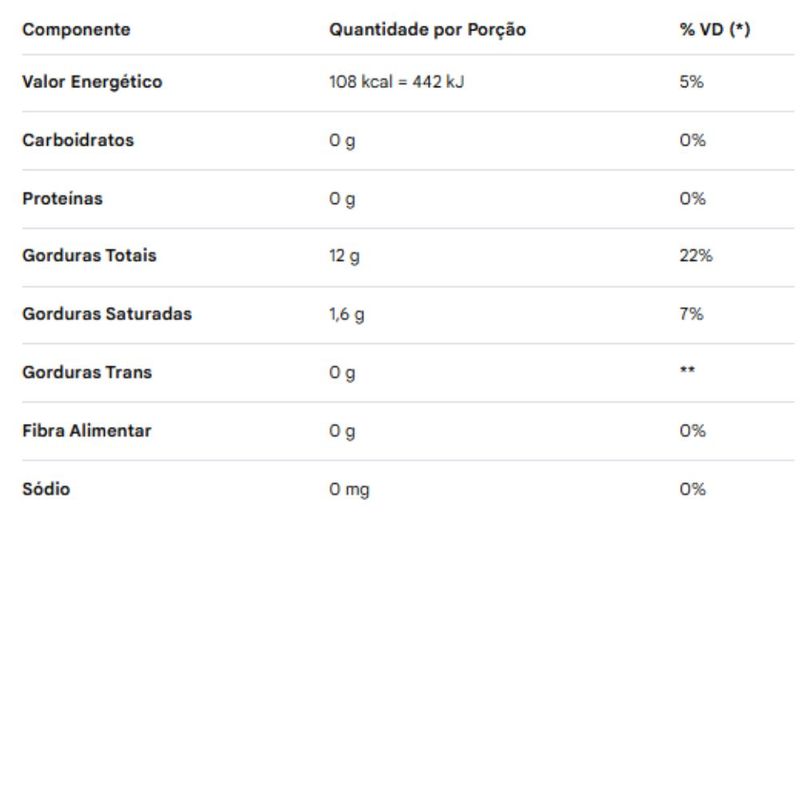Click the Sódio row label
This screenshot has width=800, height=800.
pyautogui.click(x=46, y=489)
